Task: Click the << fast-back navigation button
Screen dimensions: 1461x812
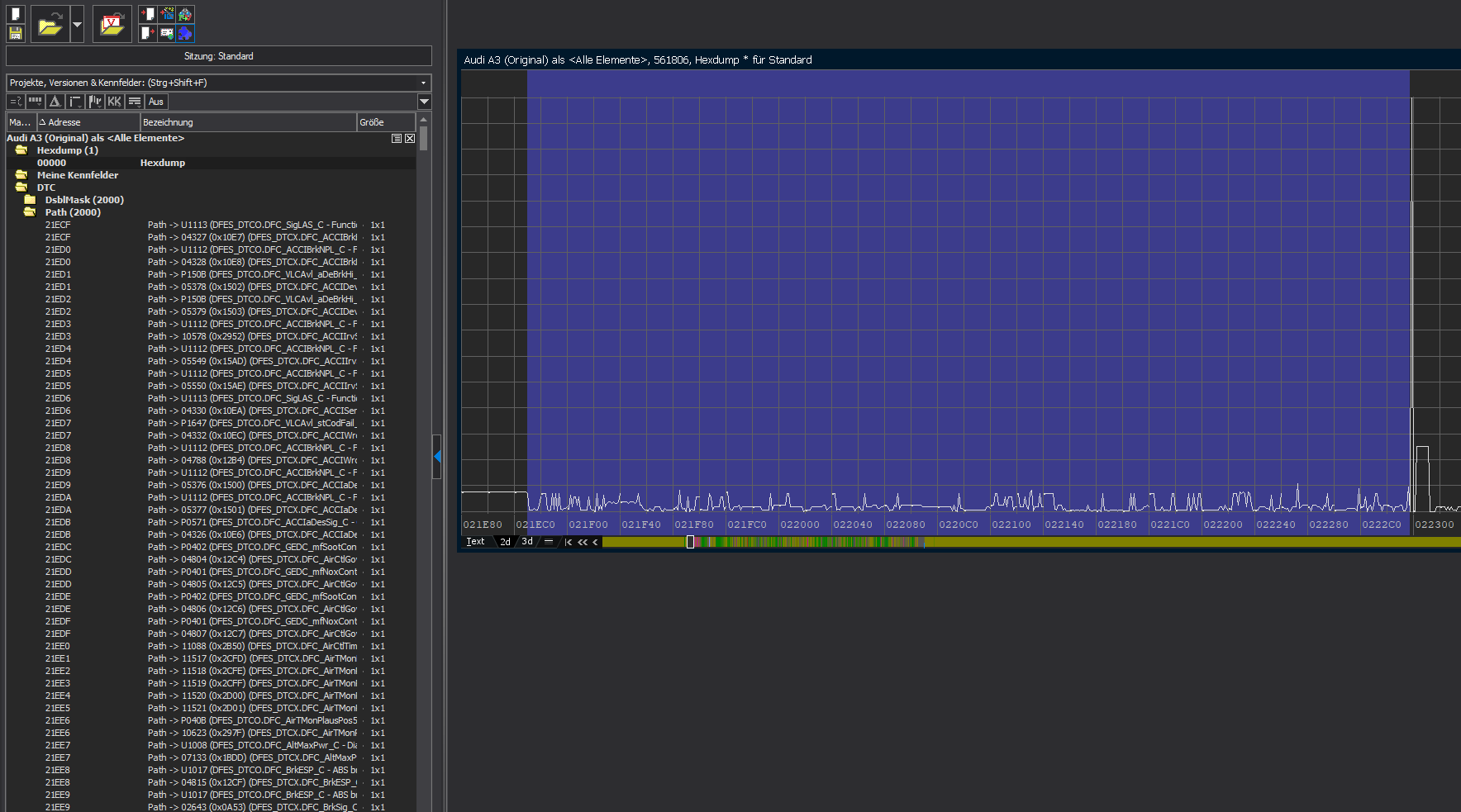Action: (583, 542)
